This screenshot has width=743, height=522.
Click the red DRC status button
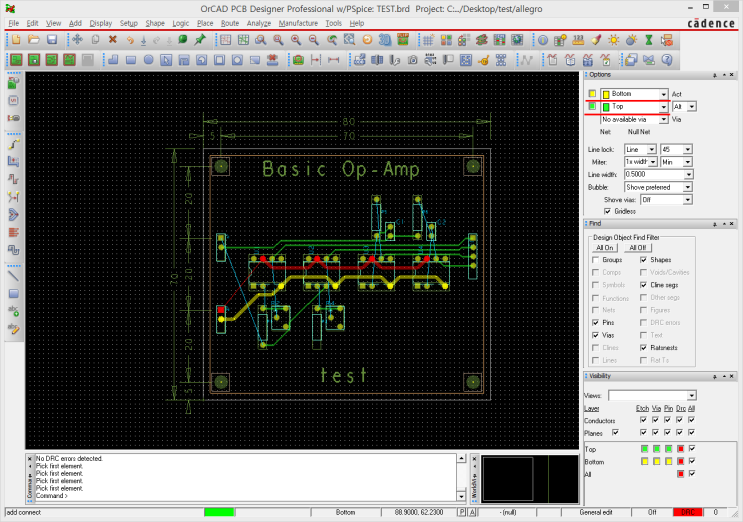tap(688, 512)
